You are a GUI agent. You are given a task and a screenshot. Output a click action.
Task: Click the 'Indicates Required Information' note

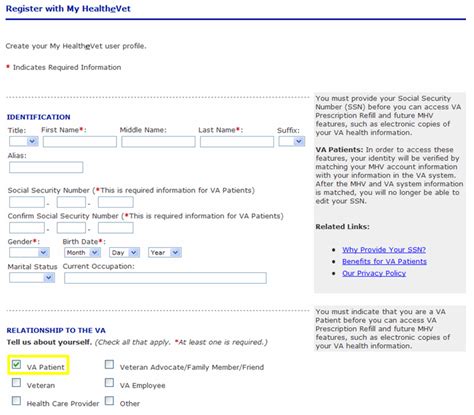tap(67, 67)
